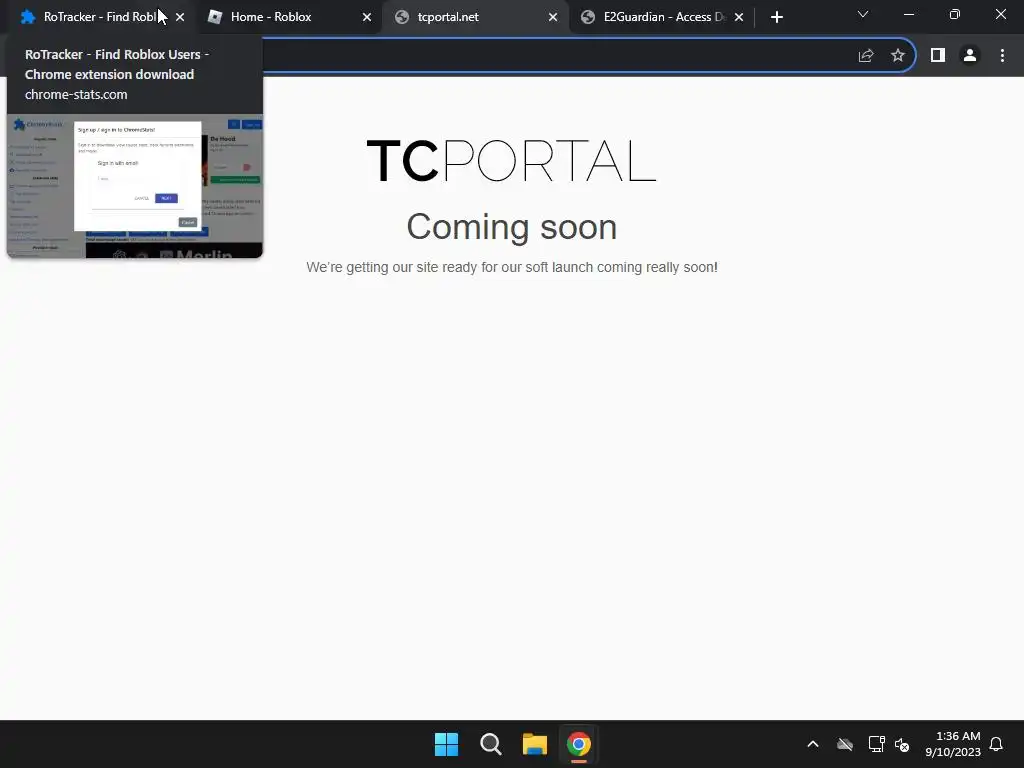Close the RoTracker tab
This screenshot has width=1024, height=768.
[x=180, y=17]
